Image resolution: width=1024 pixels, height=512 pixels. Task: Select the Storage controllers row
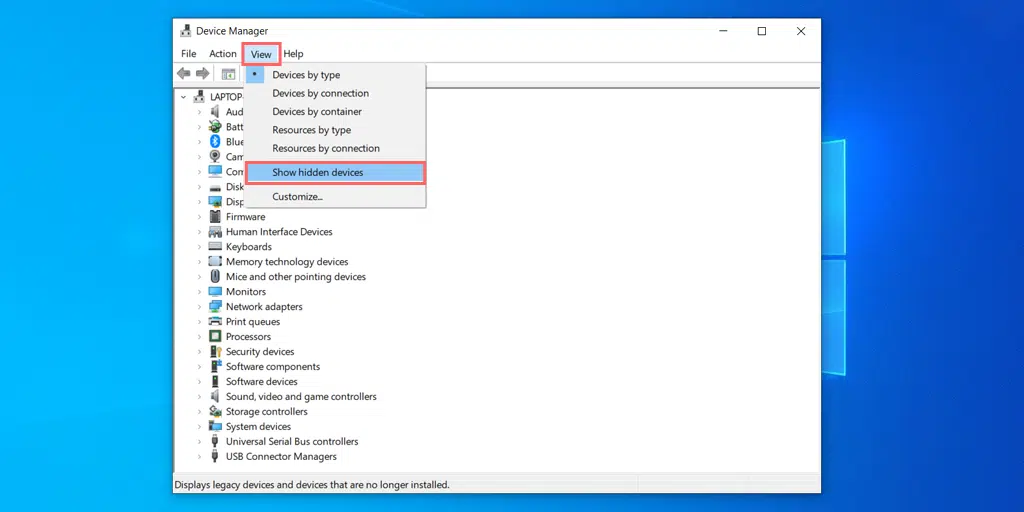point(266,411)
